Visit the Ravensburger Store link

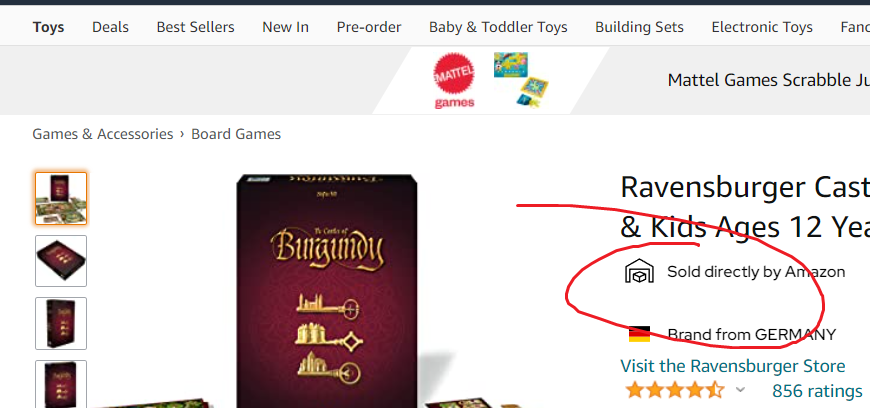[x=733, y=366]
